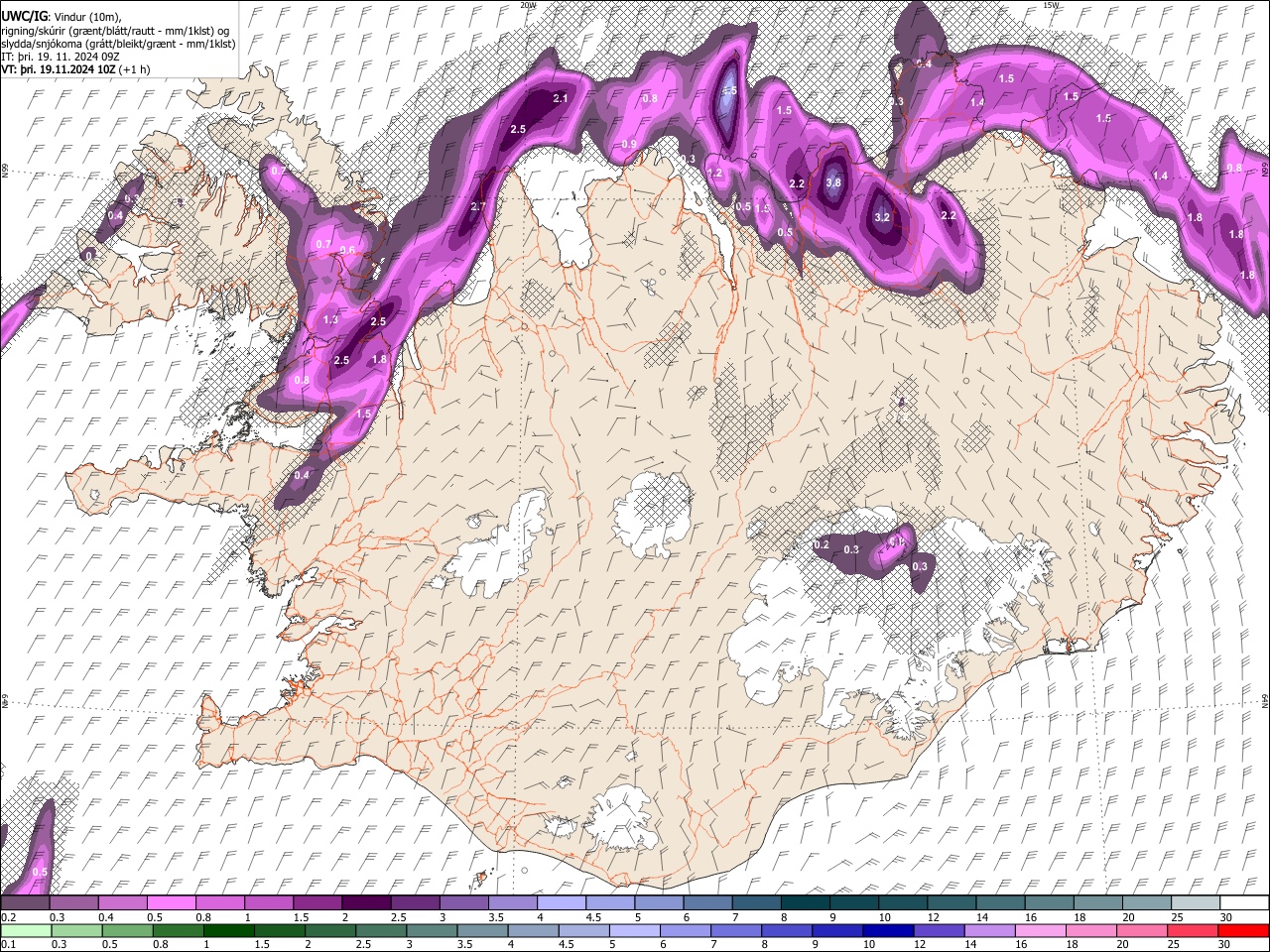The width and height of the screenshot is (1270, 952).
Task: Click the '0.2' label under the upper legend
Action: tap(8, 917)
